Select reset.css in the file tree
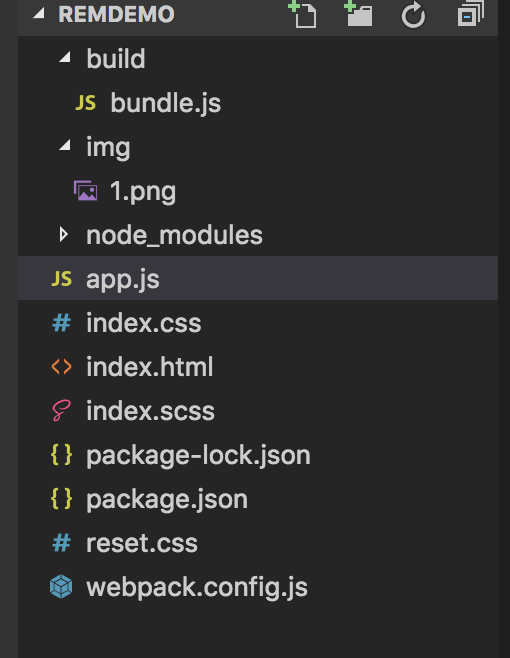510x658 pixels. pyautogui.click(x=258, y=543)
